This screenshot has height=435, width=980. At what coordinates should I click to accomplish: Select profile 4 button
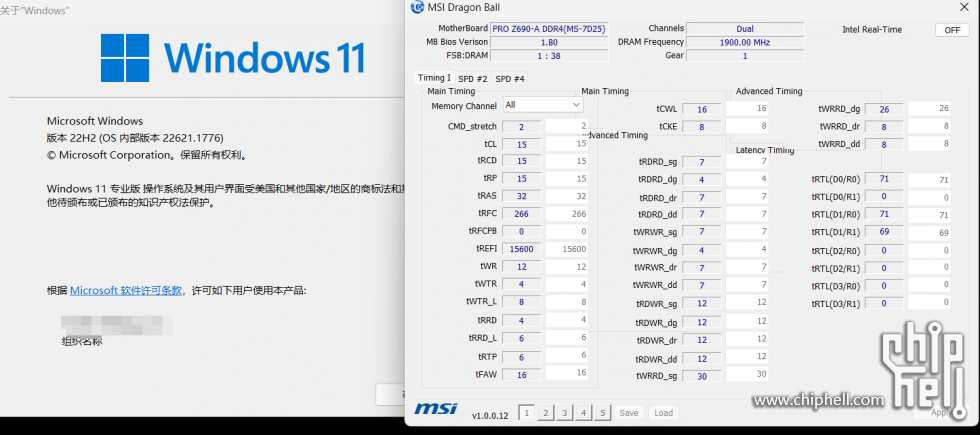[584, 412]
